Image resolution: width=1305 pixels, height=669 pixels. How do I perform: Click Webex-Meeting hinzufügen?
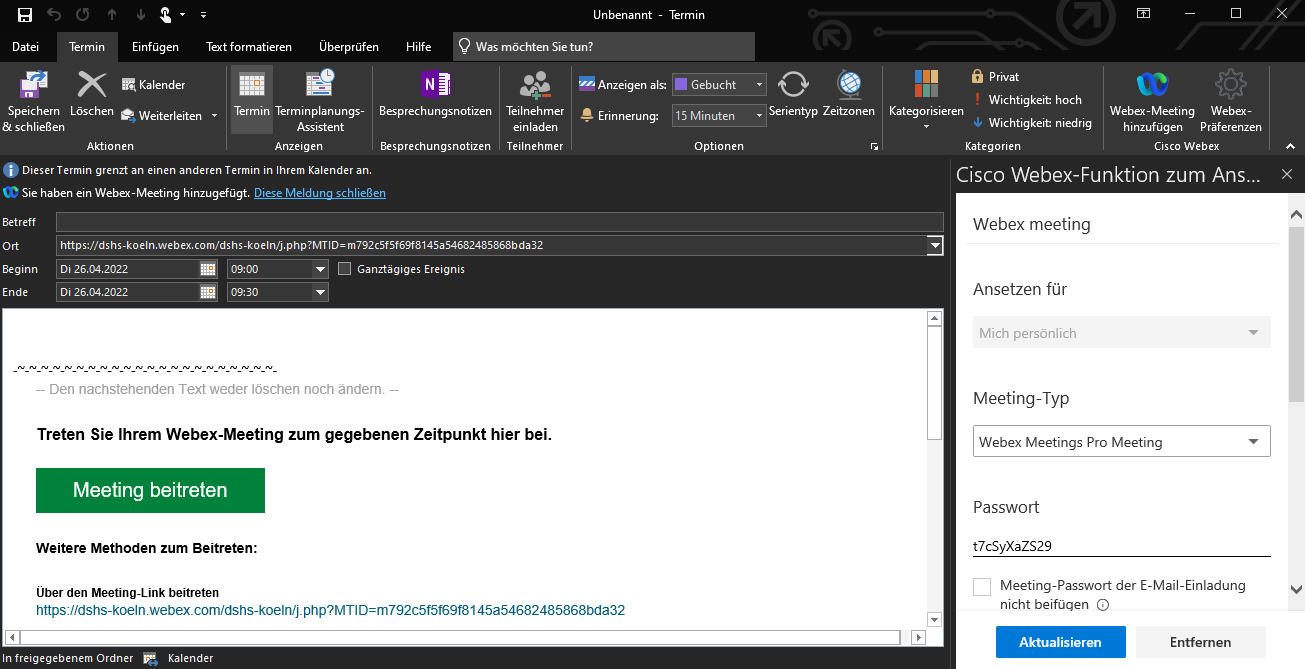1152,102
